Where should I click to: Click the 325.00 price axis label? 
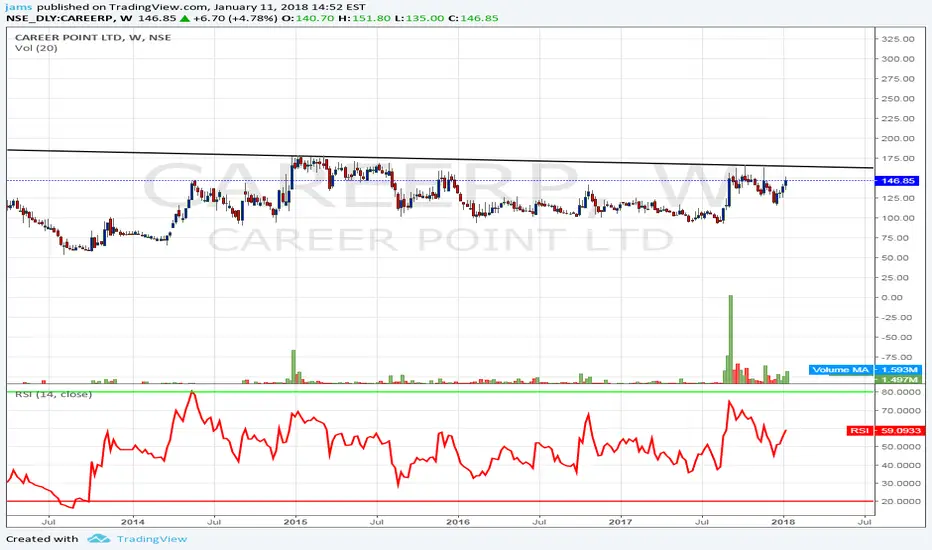click(898, 39)
